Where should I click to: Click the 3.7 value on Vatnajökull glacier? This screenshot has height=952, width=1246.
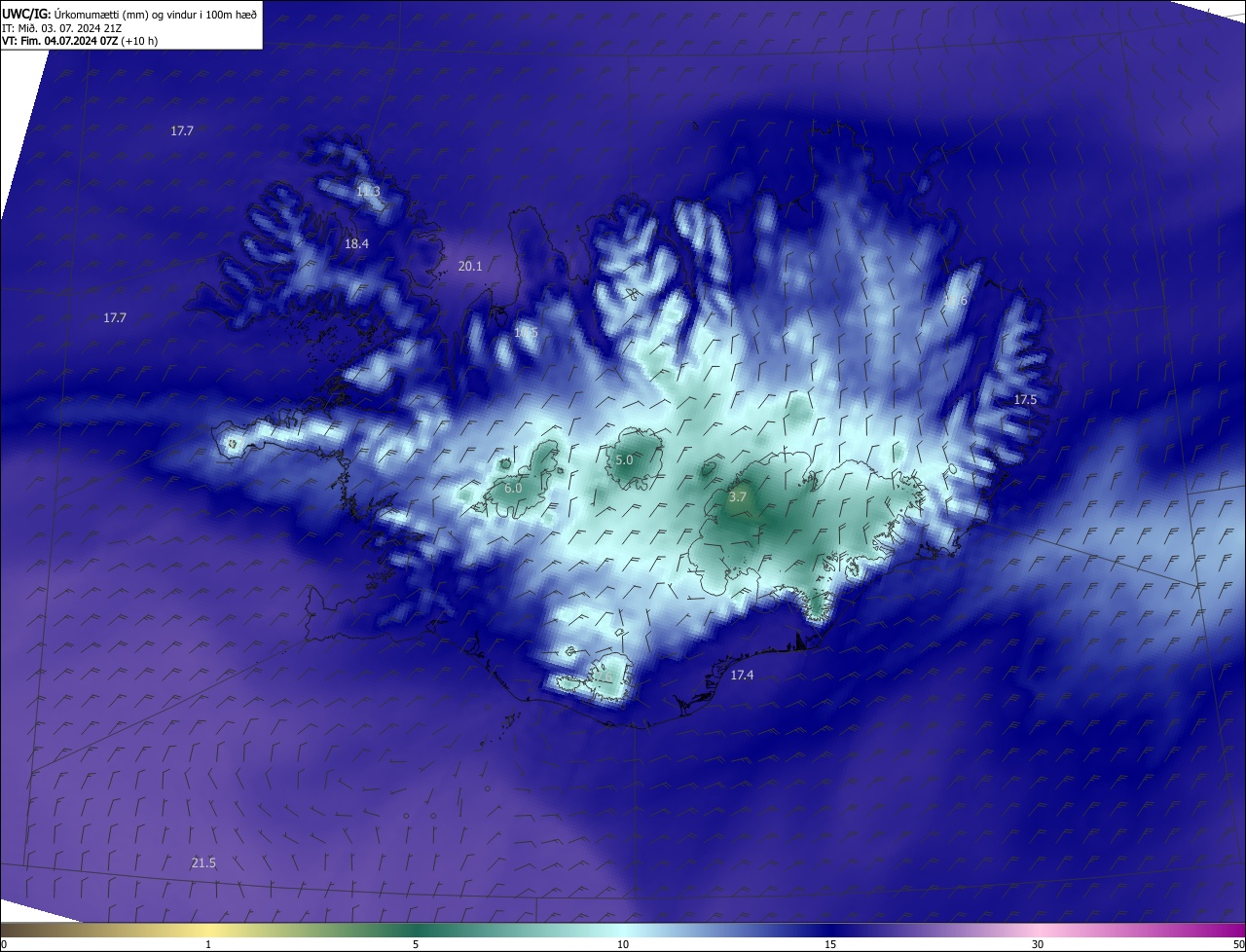tap(738, 496)
